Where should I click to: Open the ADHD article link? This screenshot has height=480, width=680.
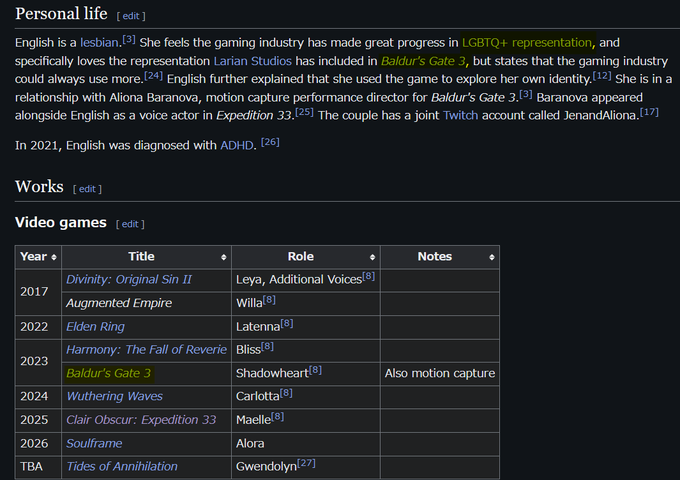click(x=236, y=145)
